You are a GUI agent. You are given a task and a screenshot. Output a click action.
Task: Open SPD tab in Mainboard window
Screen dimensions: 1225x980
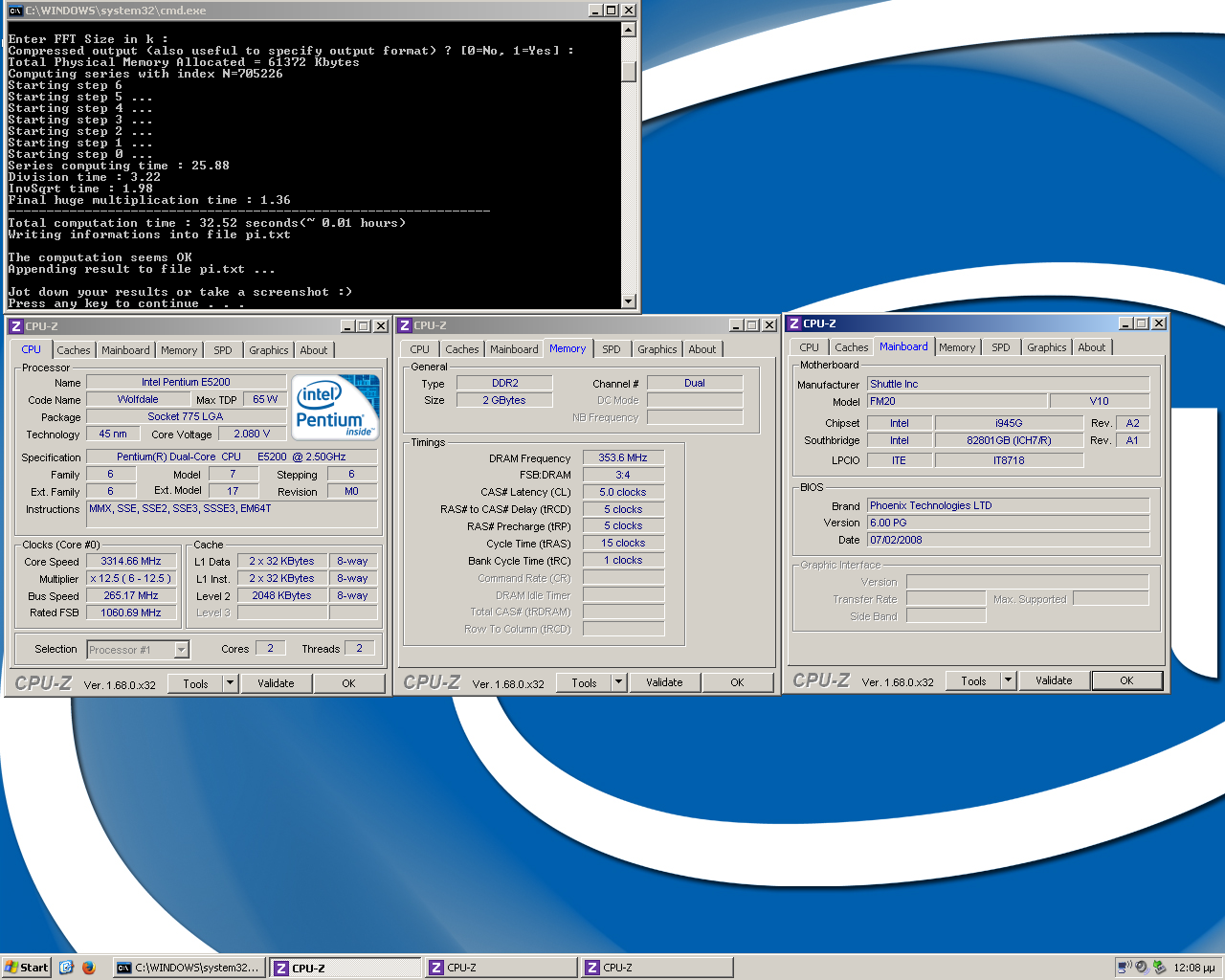click(1001, 347)
